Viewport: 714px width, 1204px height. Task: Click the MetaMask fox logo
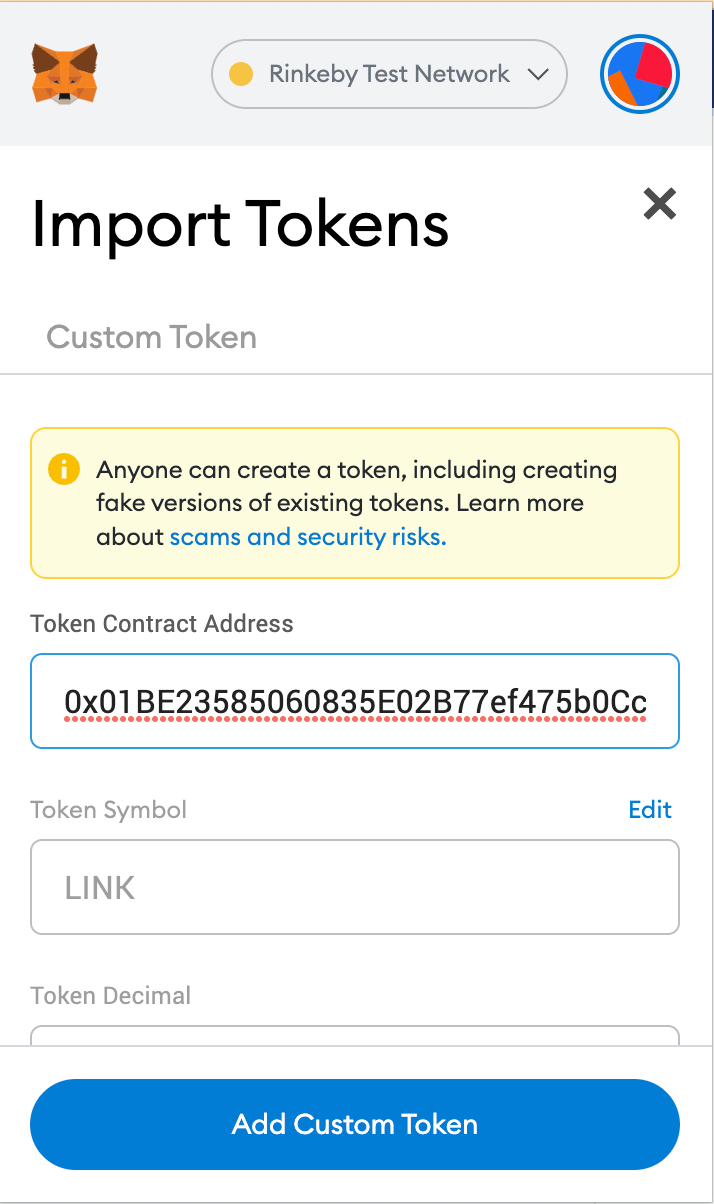tap(65, 73)
